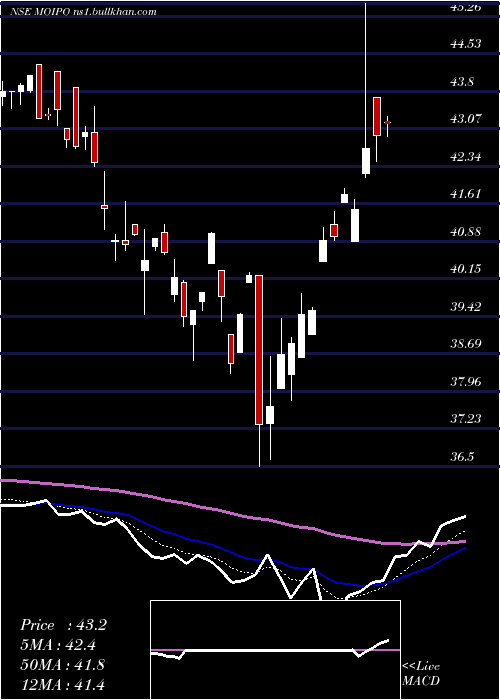Select the 38.69 price axis label
The image size is (500, 700).
coord(468,344)
